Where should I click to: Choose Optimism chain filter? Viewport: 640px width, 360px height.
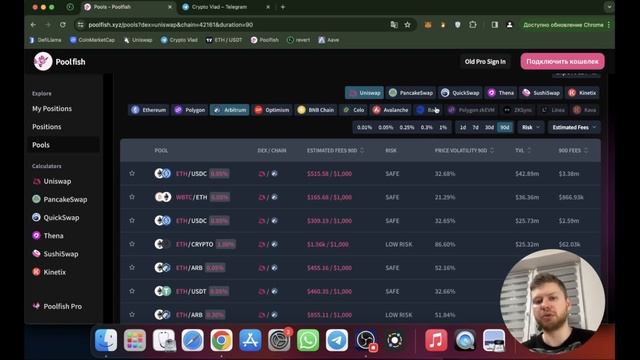point(272,110)
